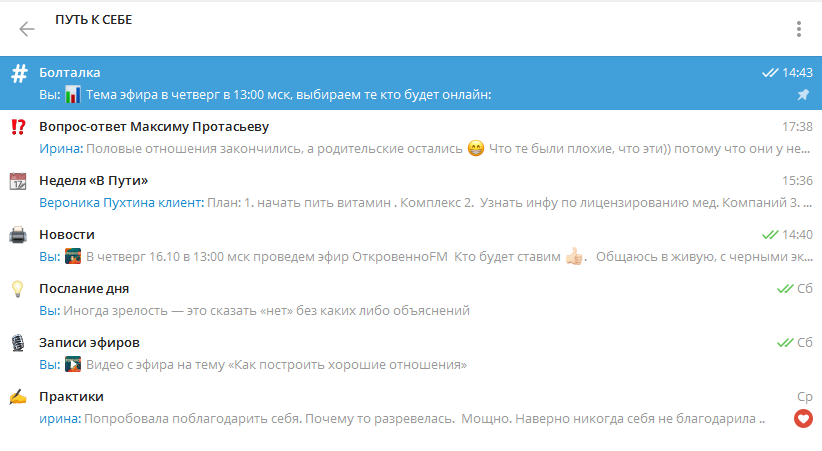Image resolution: width=822 pixels, height=451 pixels.
Task: Click the poll chart icon in Болталка preview
Action: [74, 95]
